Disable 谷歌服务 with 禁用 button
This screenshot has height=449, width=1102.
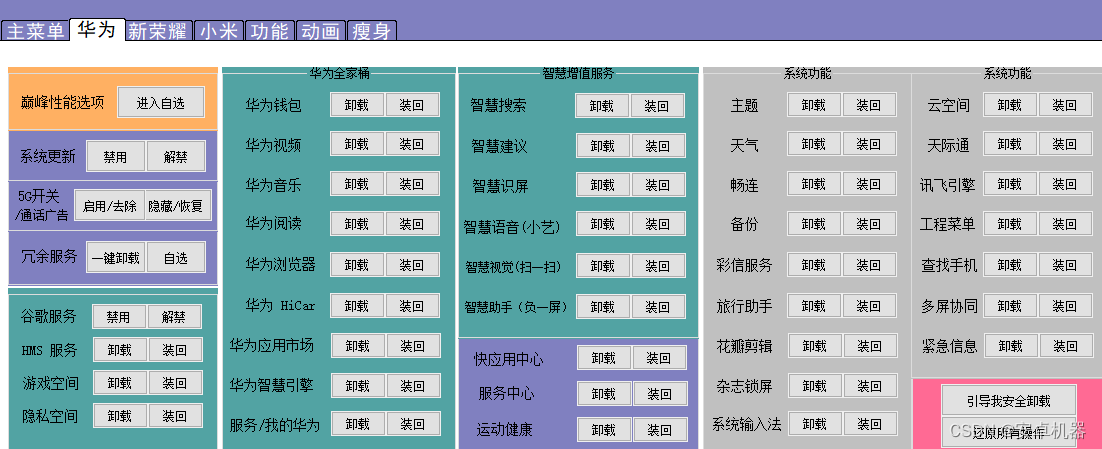[119, 316]
